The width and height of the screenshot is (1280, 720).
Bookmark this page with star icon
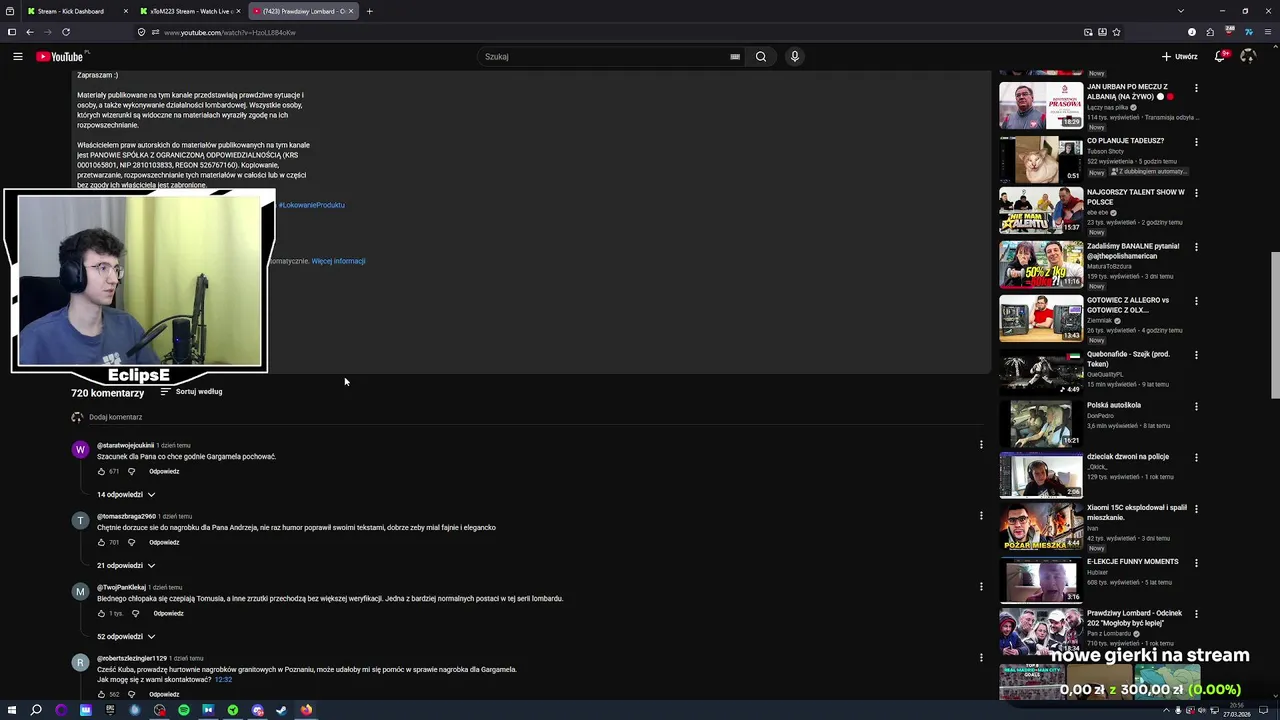coord(1116,32)
